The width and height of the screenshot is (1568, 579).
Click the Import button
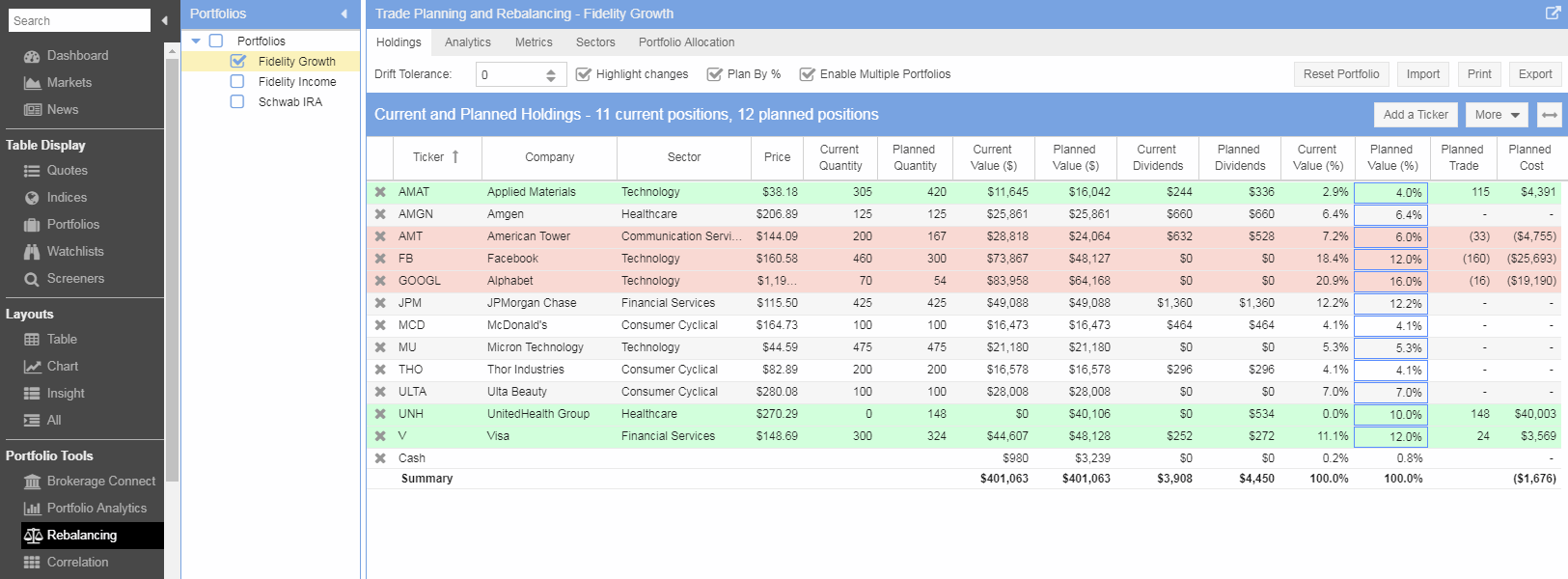(x=1422, y=74)
